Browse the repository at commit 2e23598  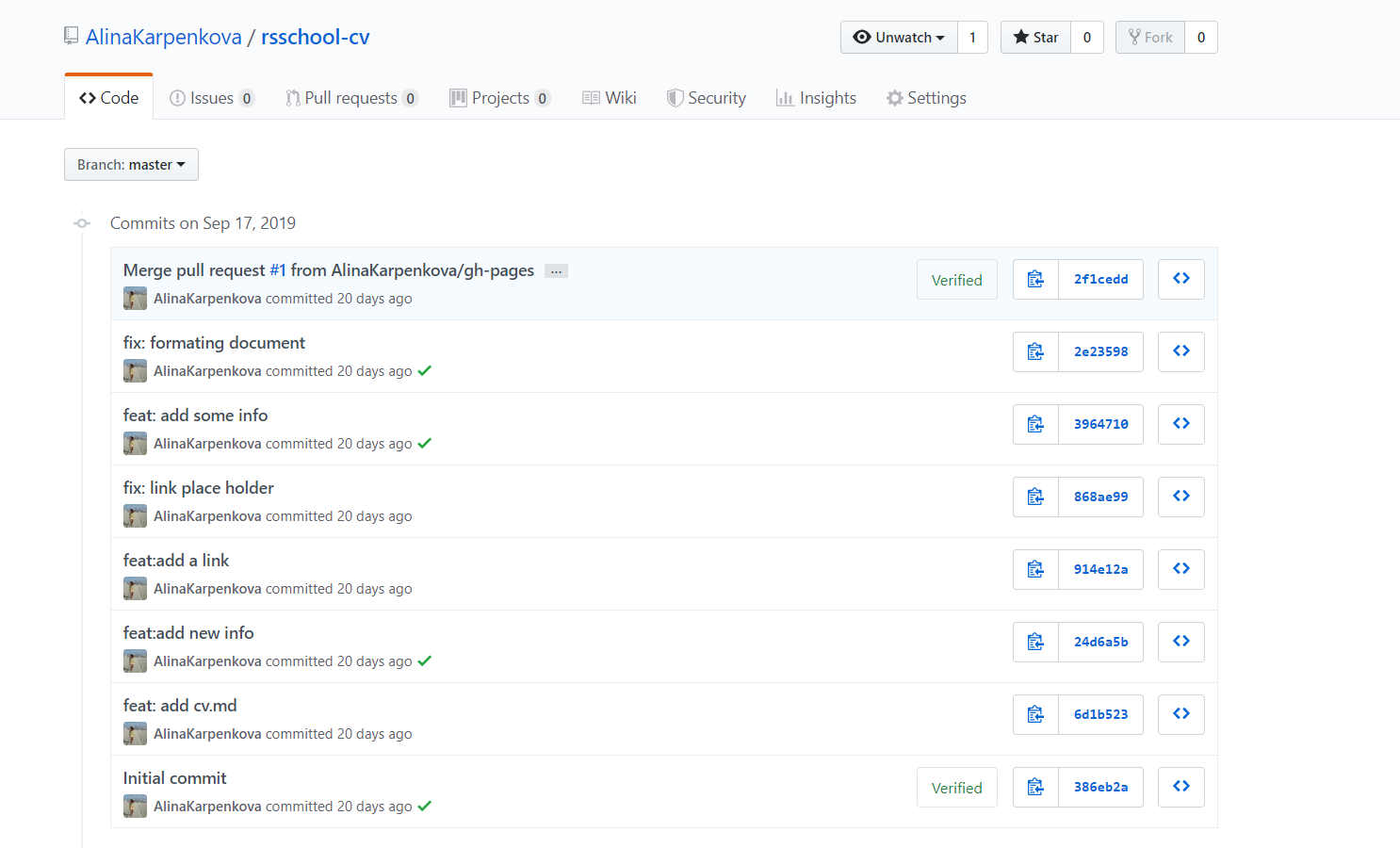1180,351
